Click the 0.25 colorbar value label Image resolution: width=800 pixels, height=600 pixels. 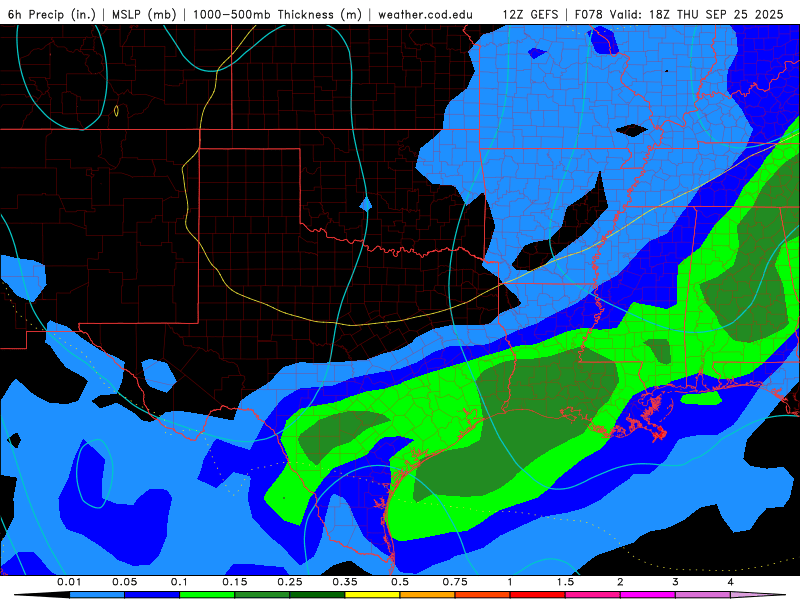tap(290, 582)
